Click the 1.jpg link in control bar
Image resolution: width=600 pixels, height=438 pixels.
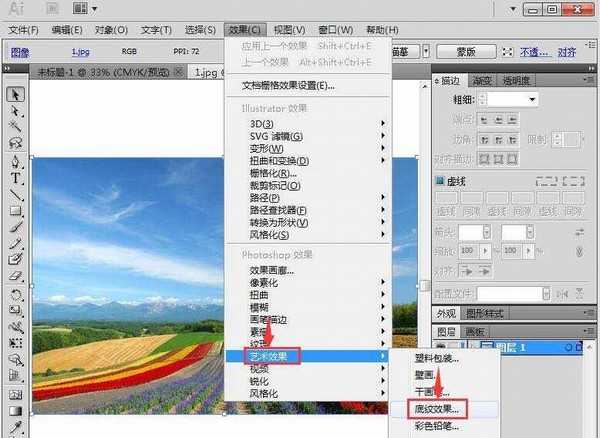pyautogui.click(x=80, y=52)
